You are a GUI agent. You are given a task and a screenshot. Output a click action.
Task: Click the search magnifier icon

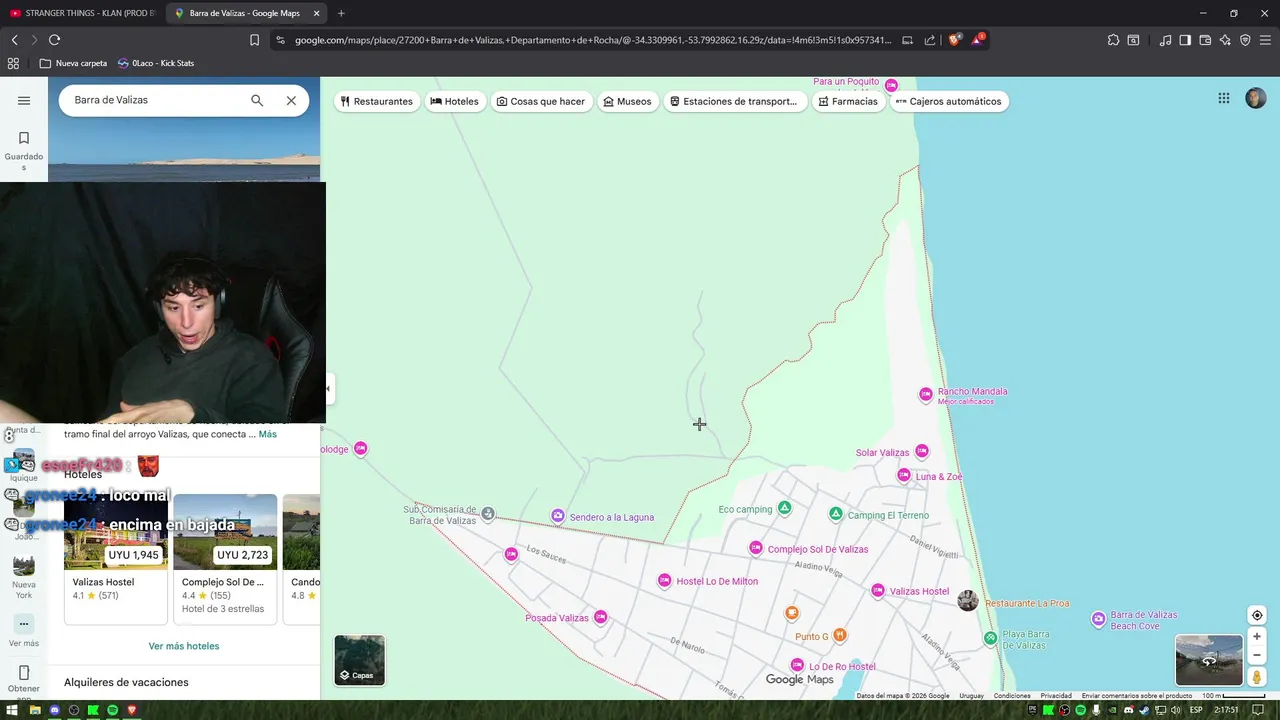click(257, 100)
